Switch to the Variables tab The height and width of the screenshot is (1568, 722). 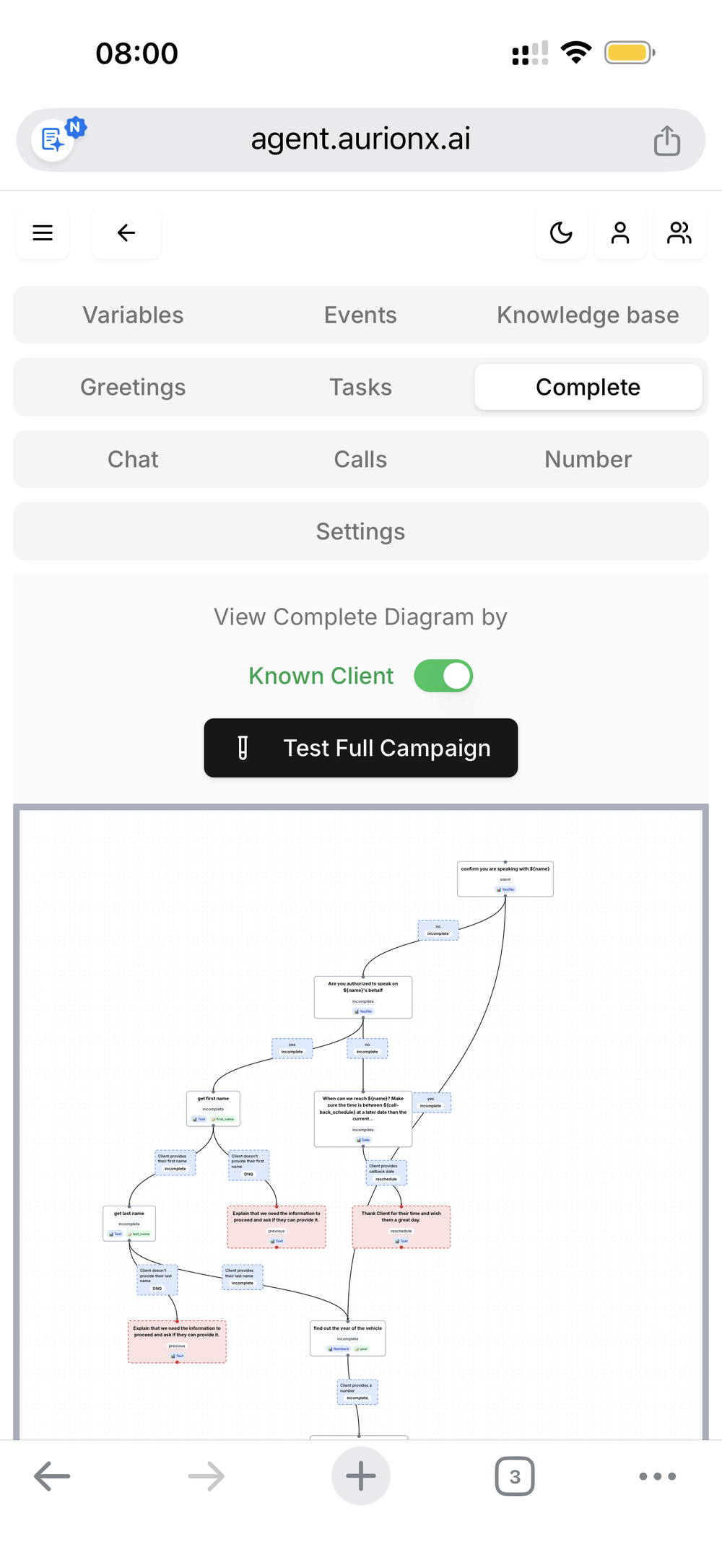pos(132,315)
